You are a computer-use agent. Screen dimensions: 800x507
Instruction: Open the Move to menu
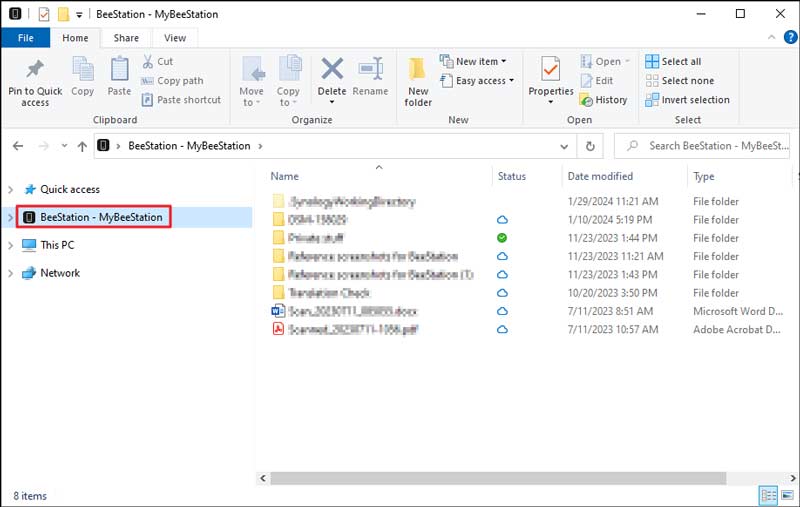coord(252,81)
